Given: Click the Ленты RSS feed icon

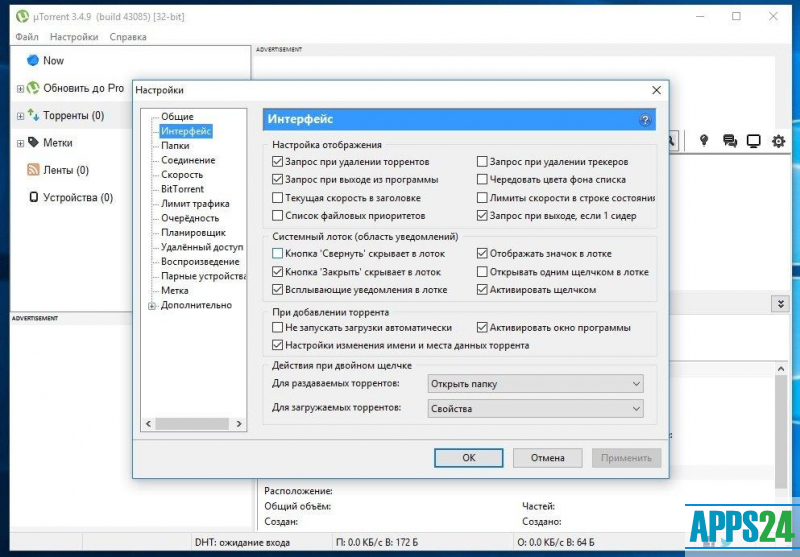Looking at the screenshot, I should pos(33,170).
